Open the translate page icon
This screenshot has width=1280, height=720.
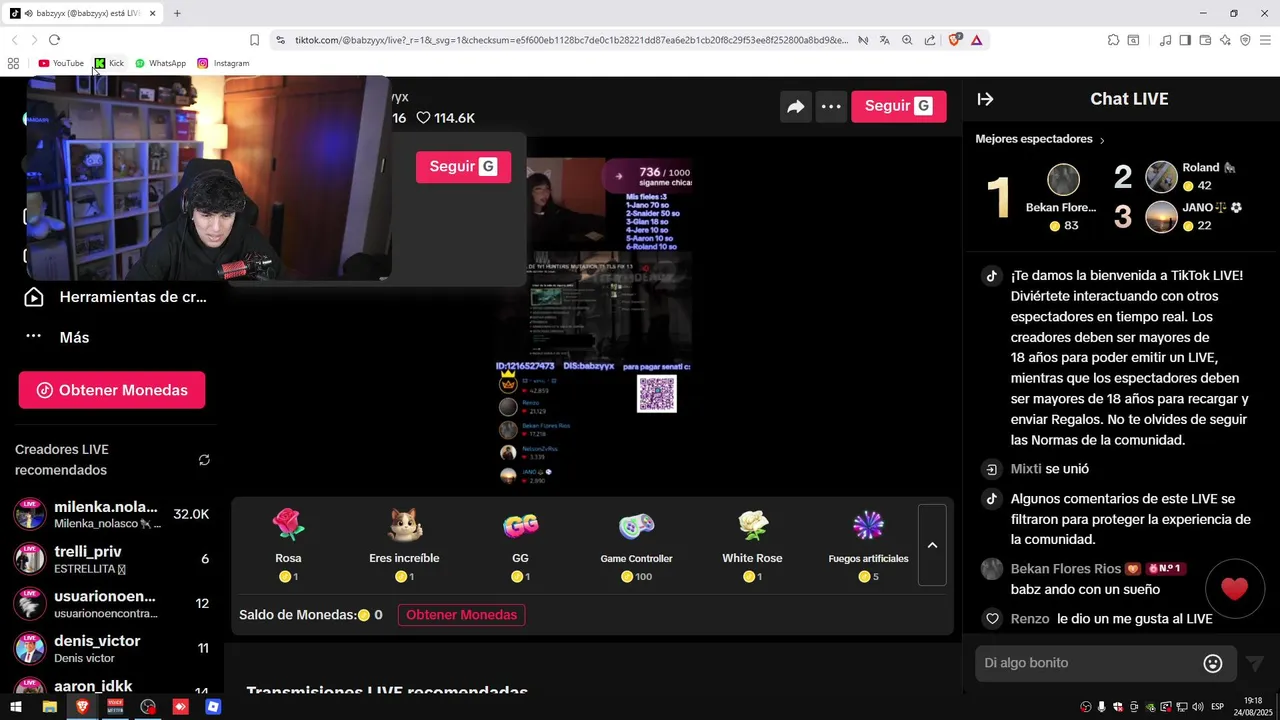point(884,40)
